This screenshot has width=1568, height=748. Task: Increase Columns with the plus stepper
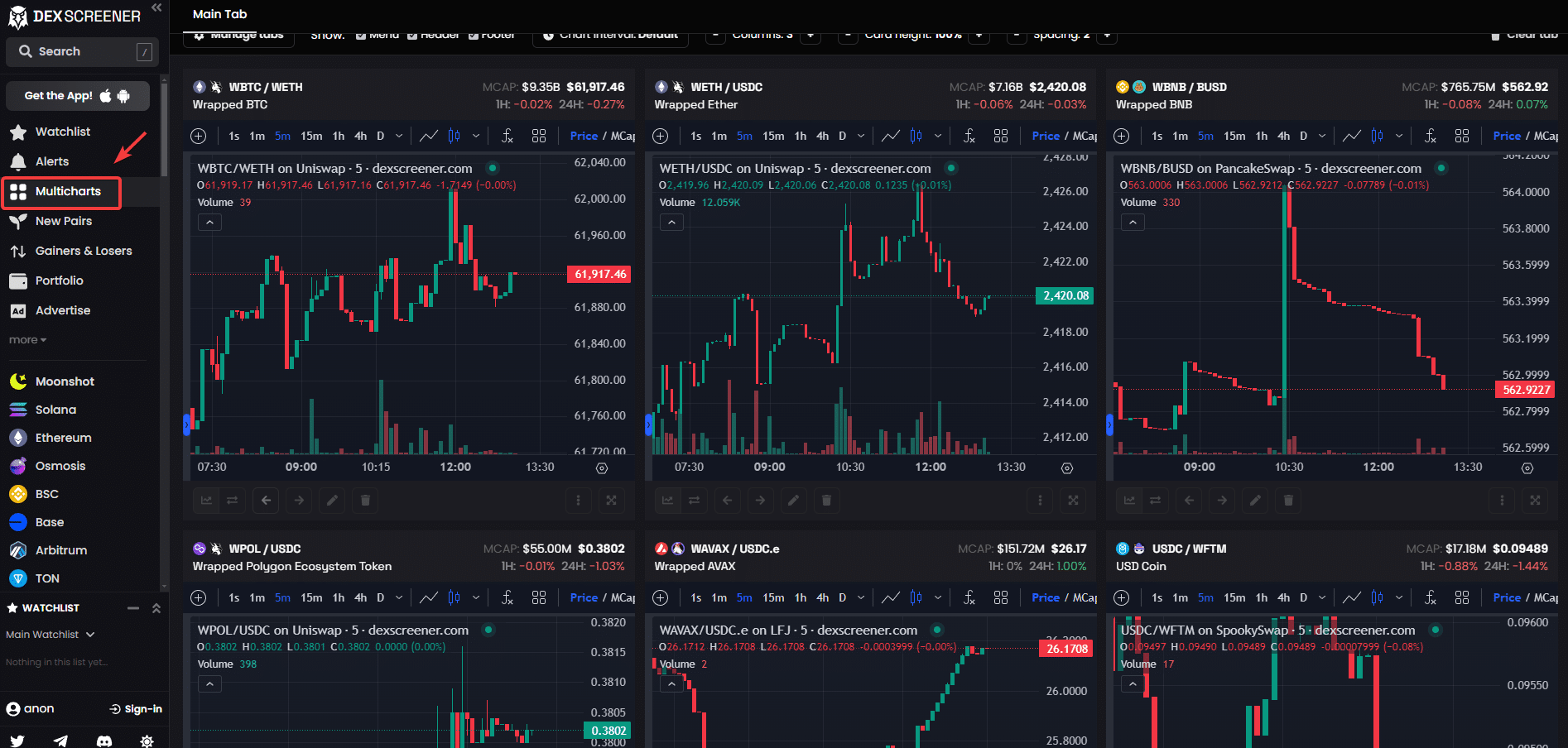coord(810,35)
